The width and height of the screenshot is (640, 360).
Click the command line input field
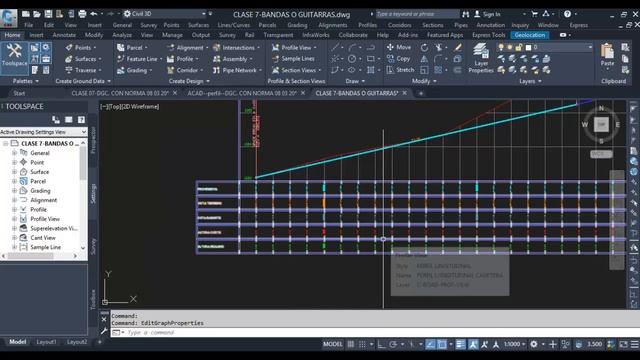pos(367,333)
